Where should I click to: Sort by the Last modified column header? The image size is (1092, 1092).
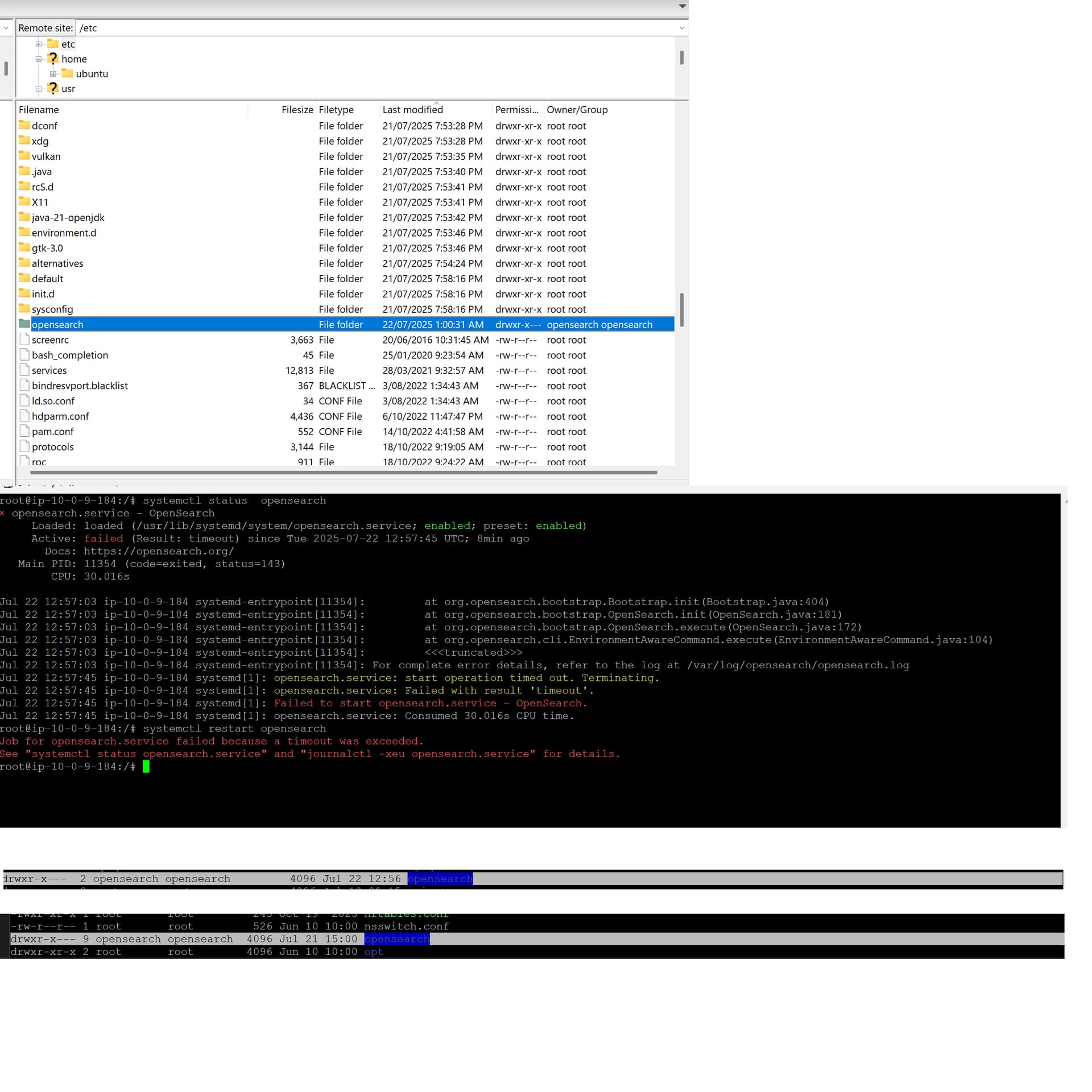pyautogui.click(x=436, y=110)
